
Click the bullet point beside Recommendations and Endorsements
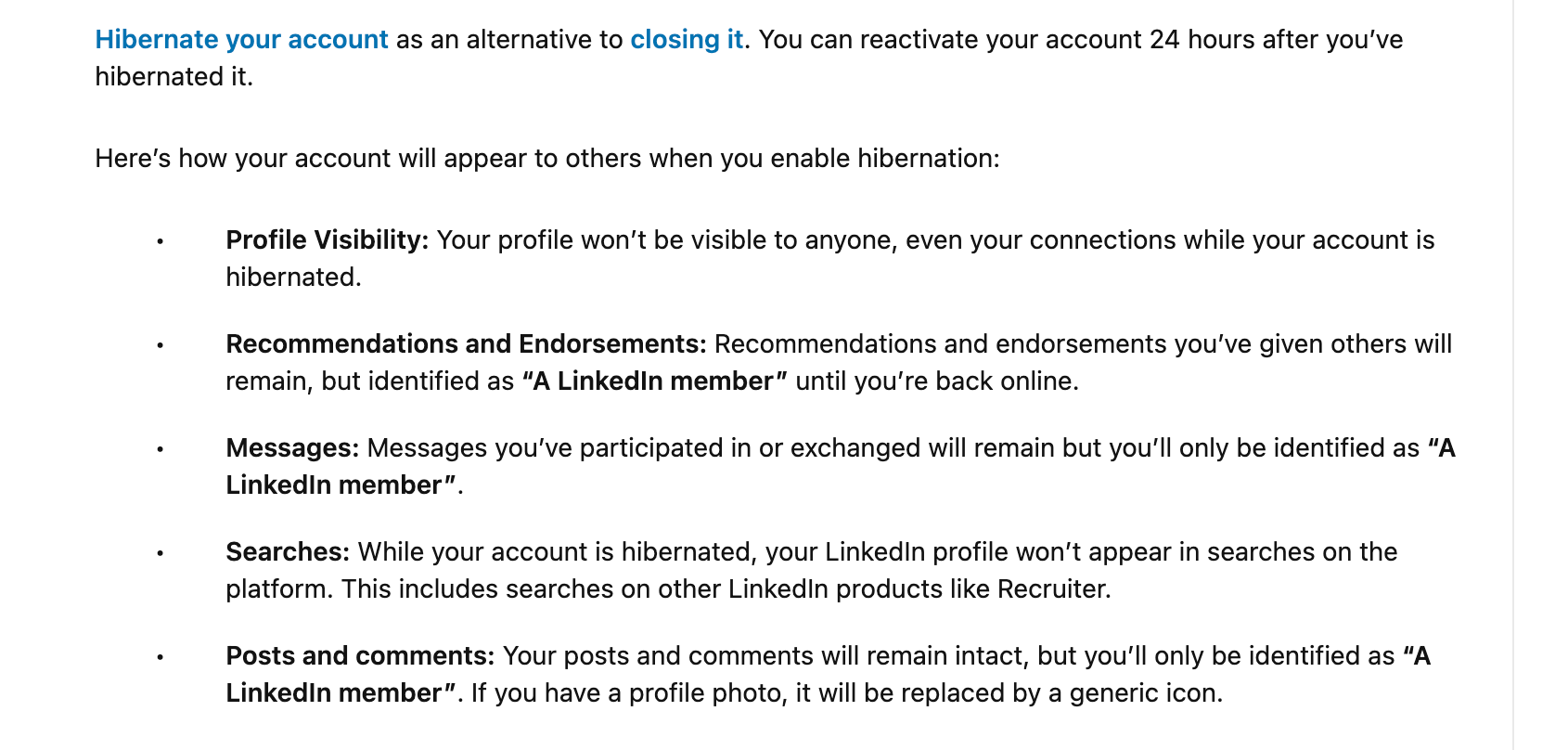click(x=160, y=345)
